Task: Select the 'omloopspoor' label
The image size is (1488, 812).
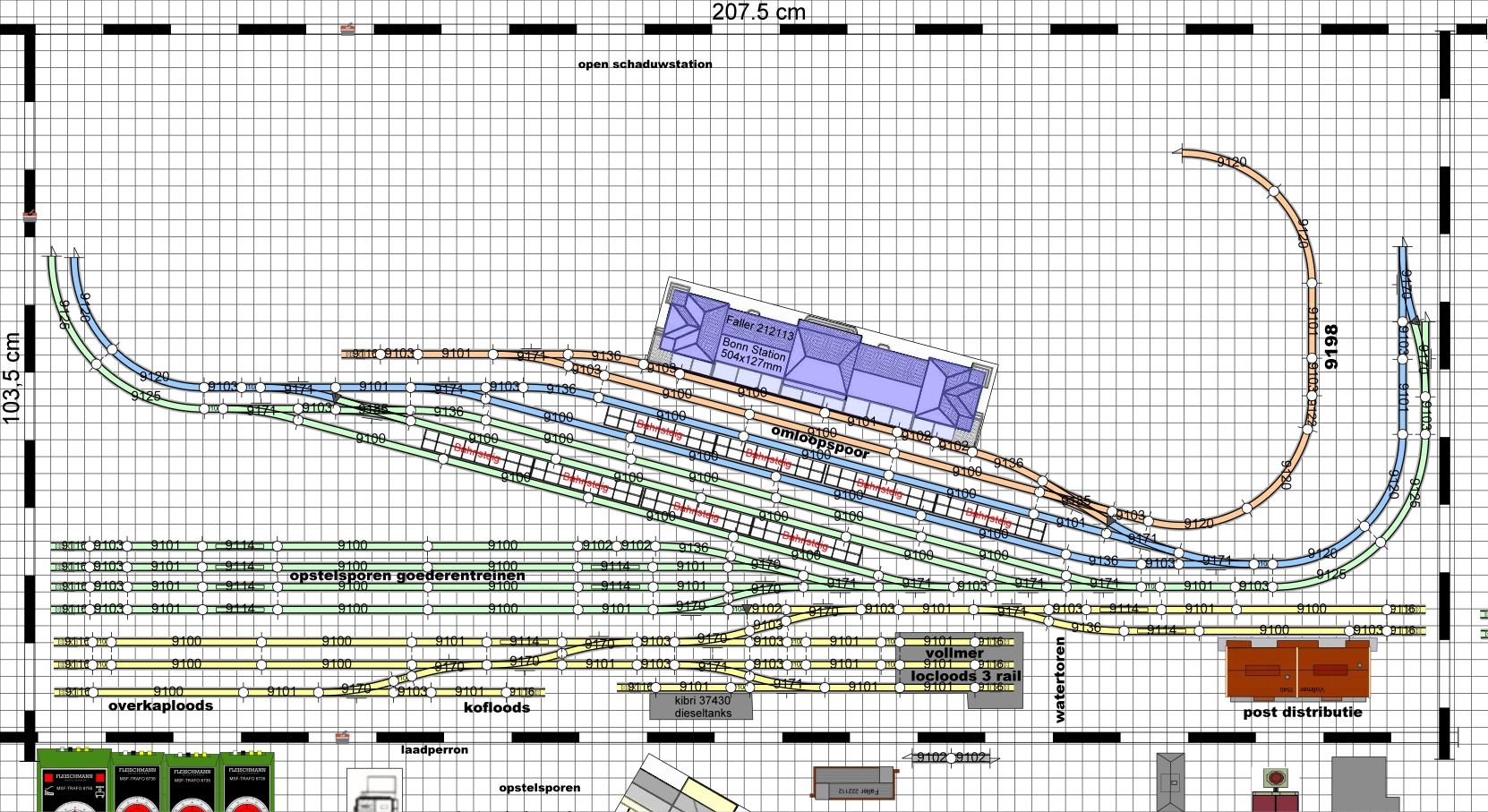Action: 820,442
